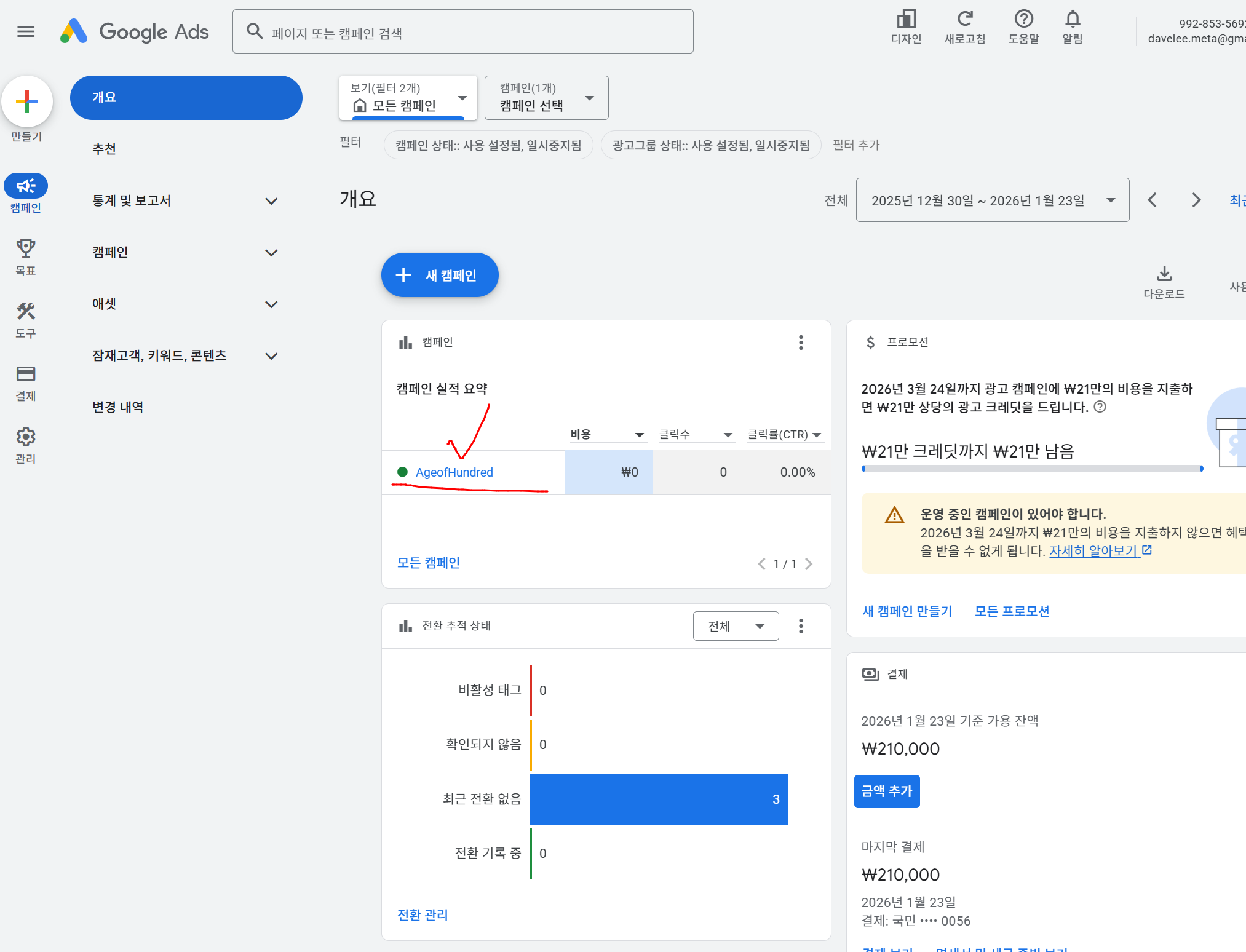Expand 통계 및 보고서 section
The image size is (1246, 952).
271,201
